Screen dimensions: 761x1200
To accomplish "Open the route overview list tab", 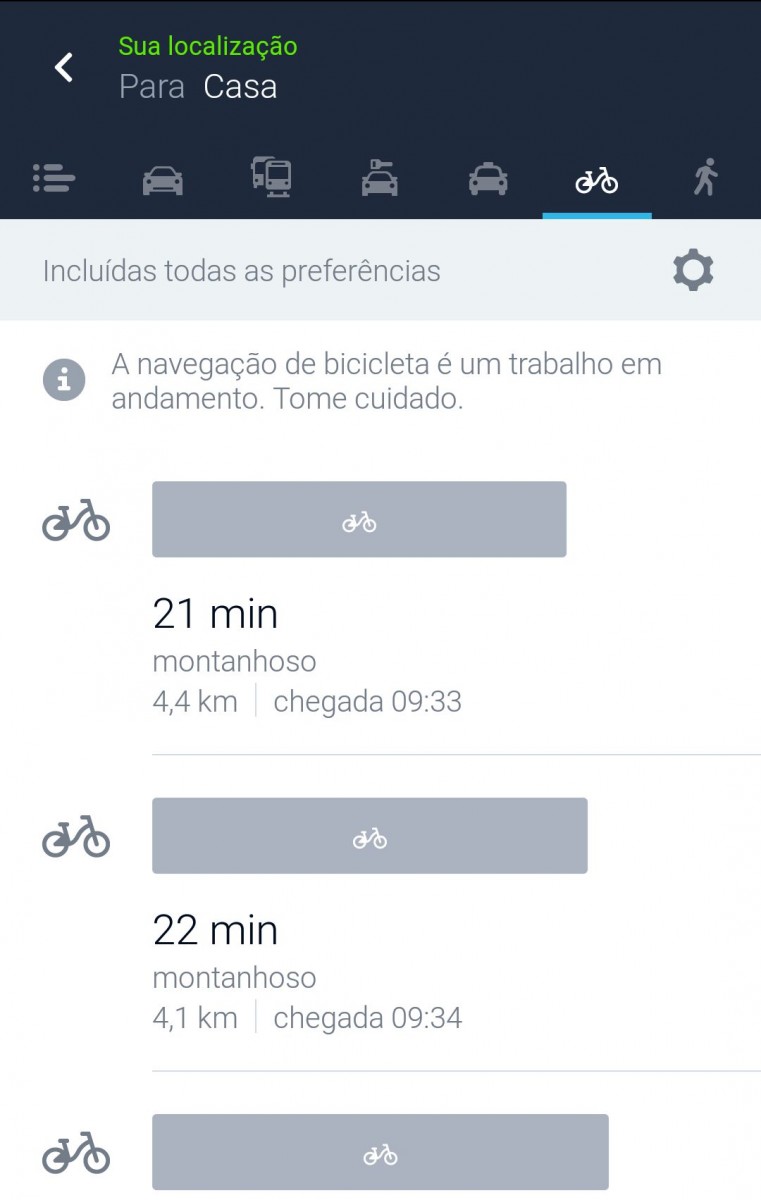I will click(54, 179).
